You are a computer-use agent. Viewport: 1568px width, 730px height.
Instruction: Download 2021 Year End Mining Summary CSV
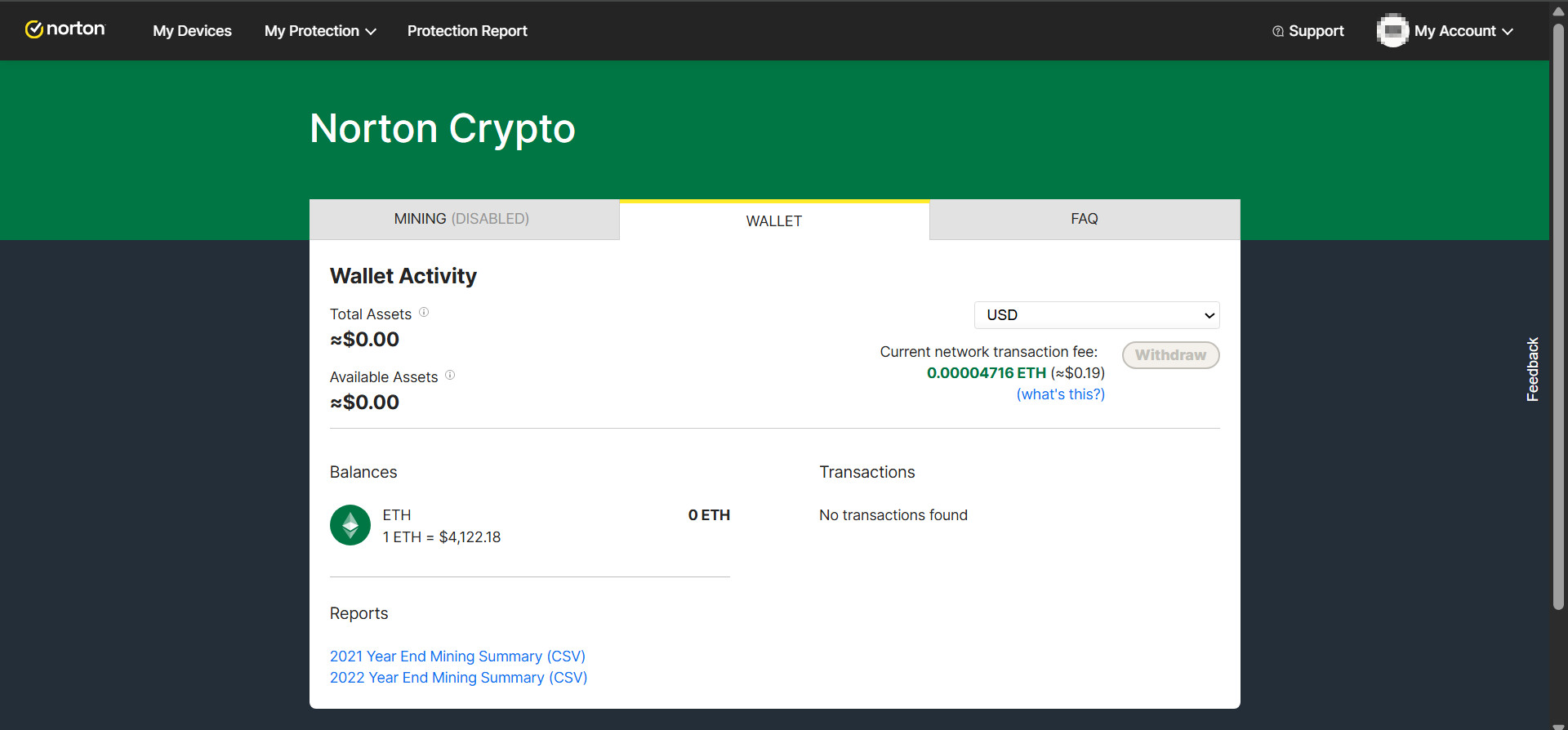[x=457, y=657]
